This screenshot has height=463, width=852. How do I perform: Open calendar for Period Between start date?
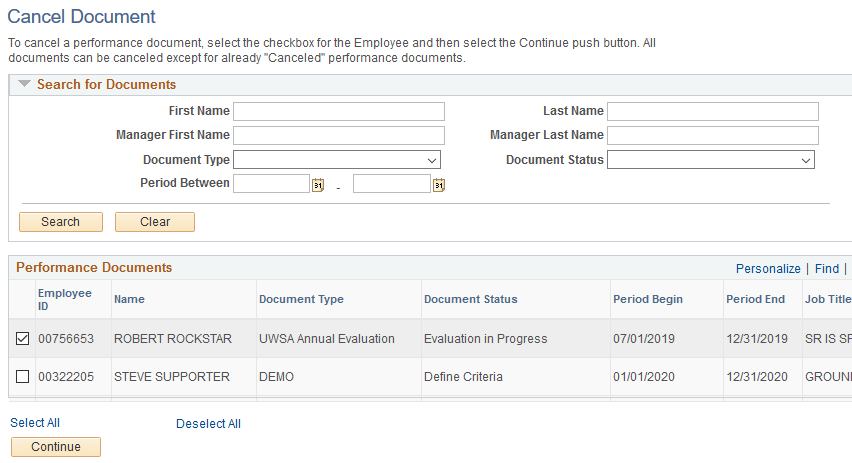[x=318, y=185]
